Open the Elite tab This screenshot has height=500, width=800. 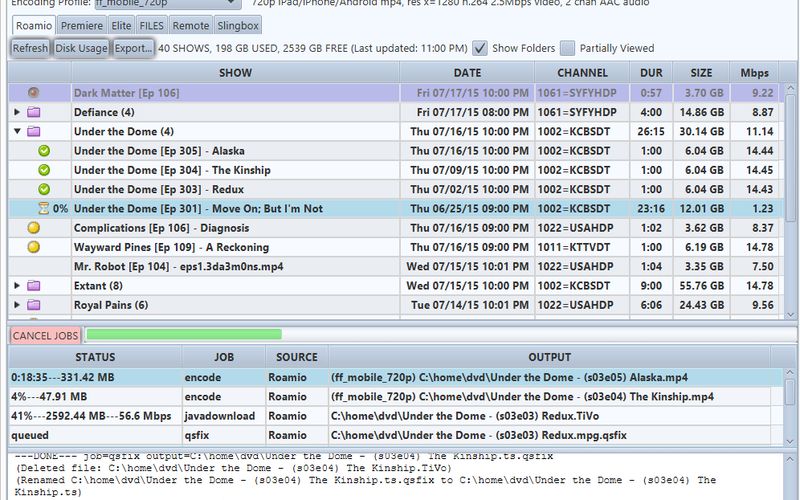click(121, 26)
